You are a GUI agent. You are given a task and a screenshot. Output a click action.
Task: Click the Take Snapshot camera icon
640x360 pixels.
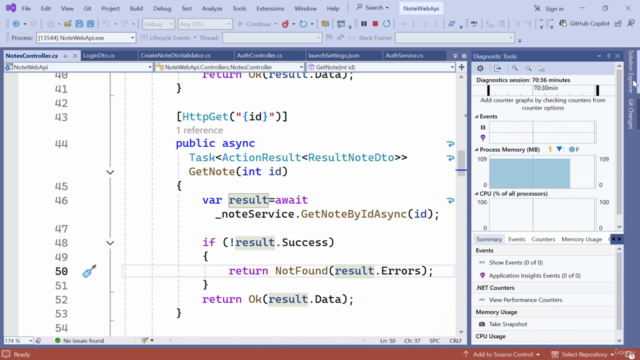tap(482, 324)
